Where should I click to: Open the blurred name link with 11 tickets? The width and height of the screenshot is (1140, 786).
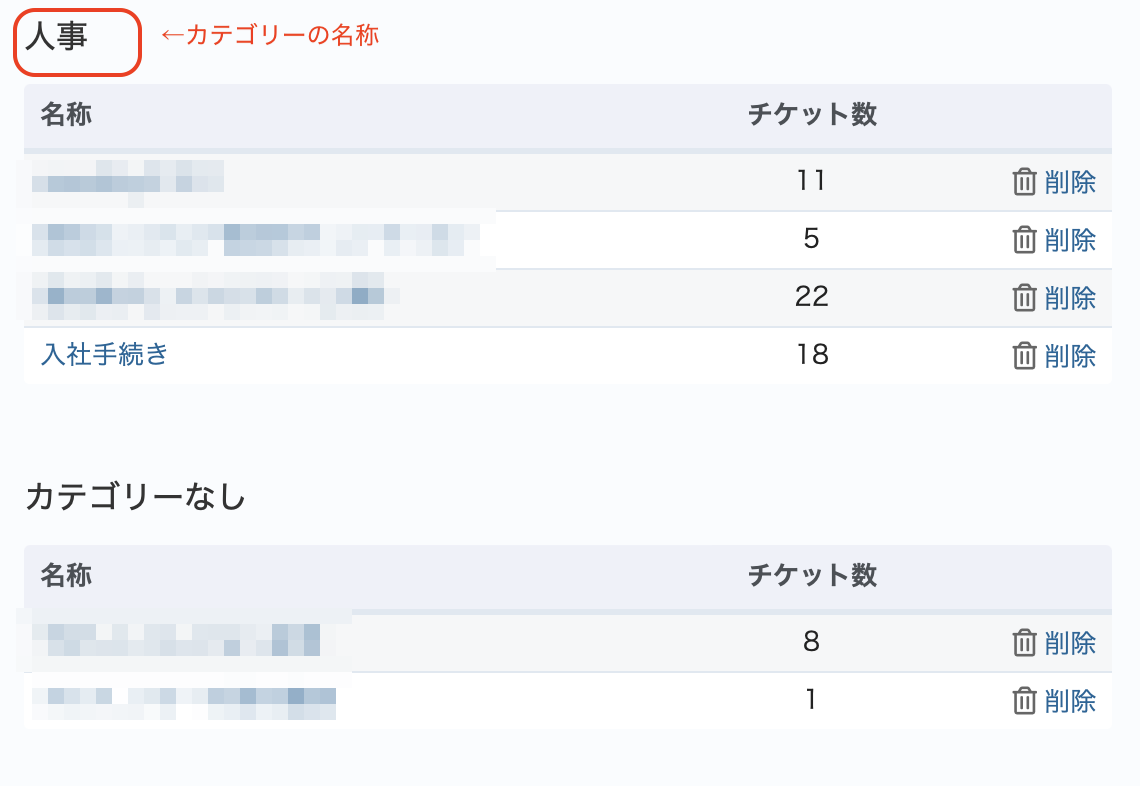[127, 181]
